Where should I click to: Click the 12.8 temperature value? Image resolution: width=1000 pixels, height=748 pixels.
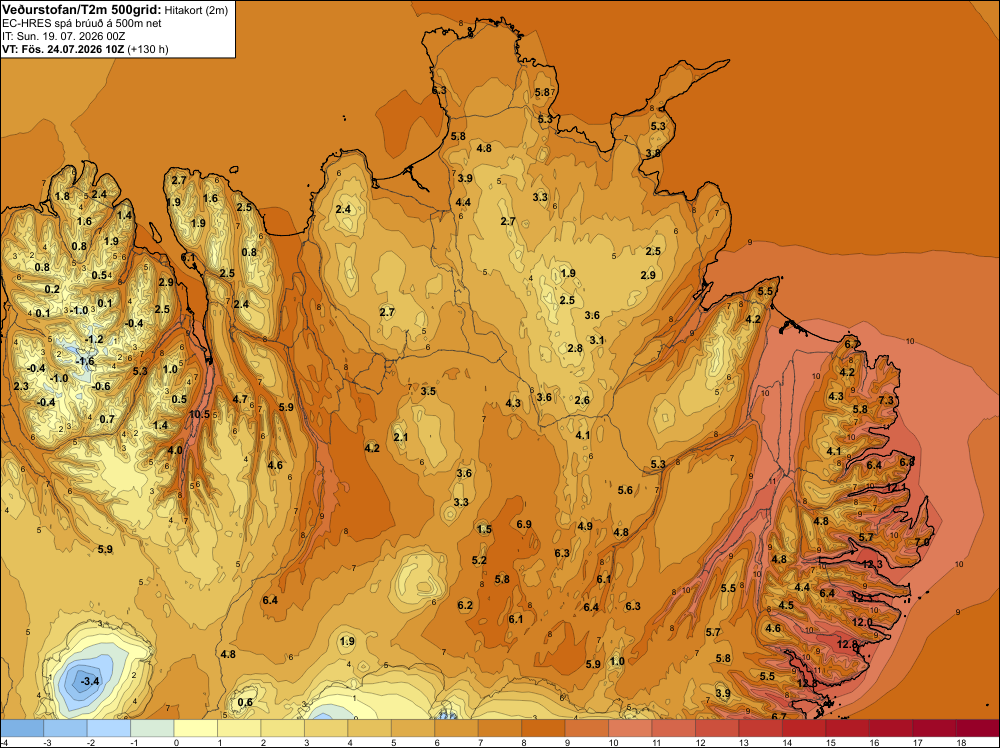847,644
